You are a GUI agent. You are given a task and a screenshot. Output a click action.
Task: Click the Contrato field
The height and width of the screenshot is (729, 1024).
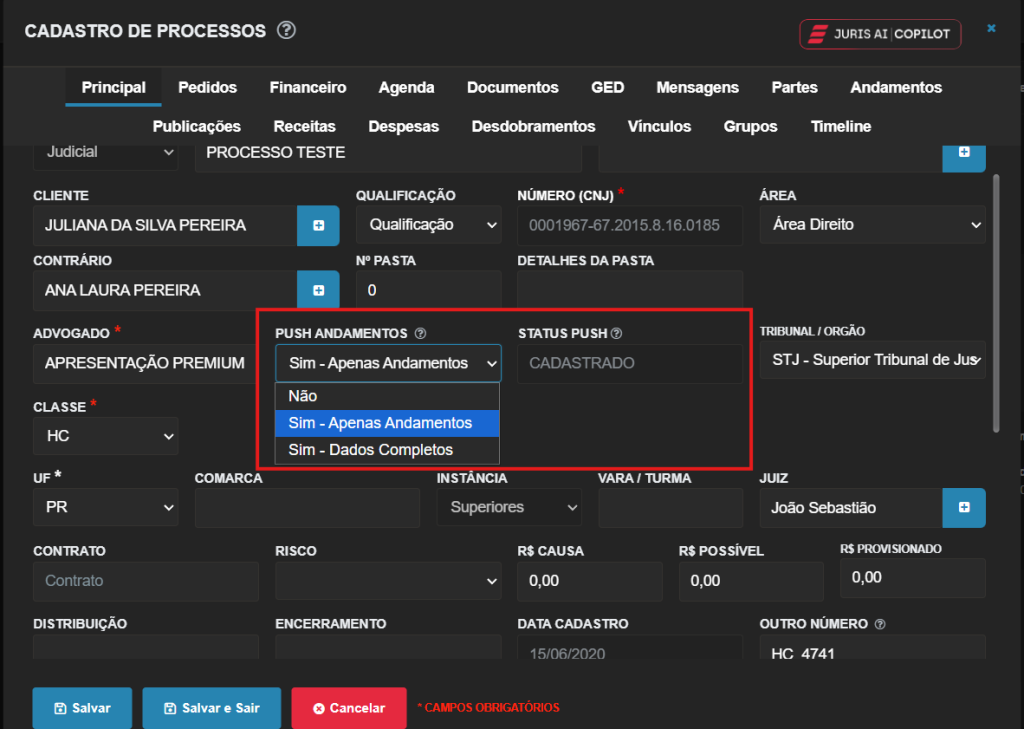click(146, 581)
